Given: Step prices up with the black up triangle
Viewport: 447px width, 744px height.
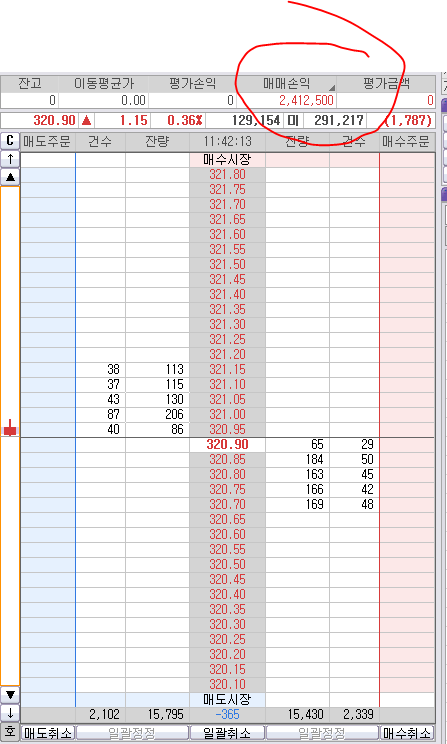Looking at the screenshot, I should coord(10,177).
